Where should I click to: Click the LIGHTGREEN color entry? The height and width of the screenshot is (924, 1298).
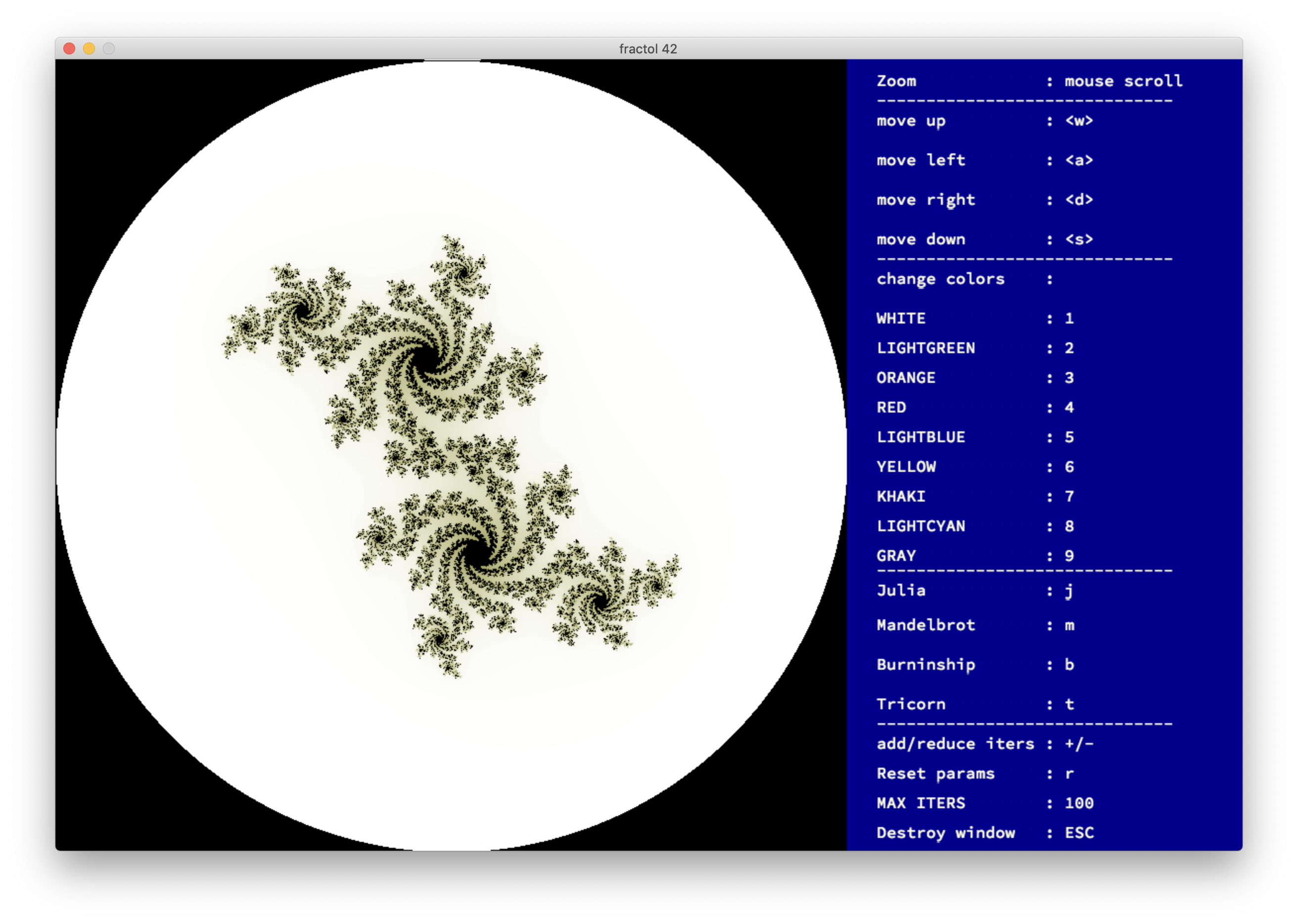tap(926, 348)
